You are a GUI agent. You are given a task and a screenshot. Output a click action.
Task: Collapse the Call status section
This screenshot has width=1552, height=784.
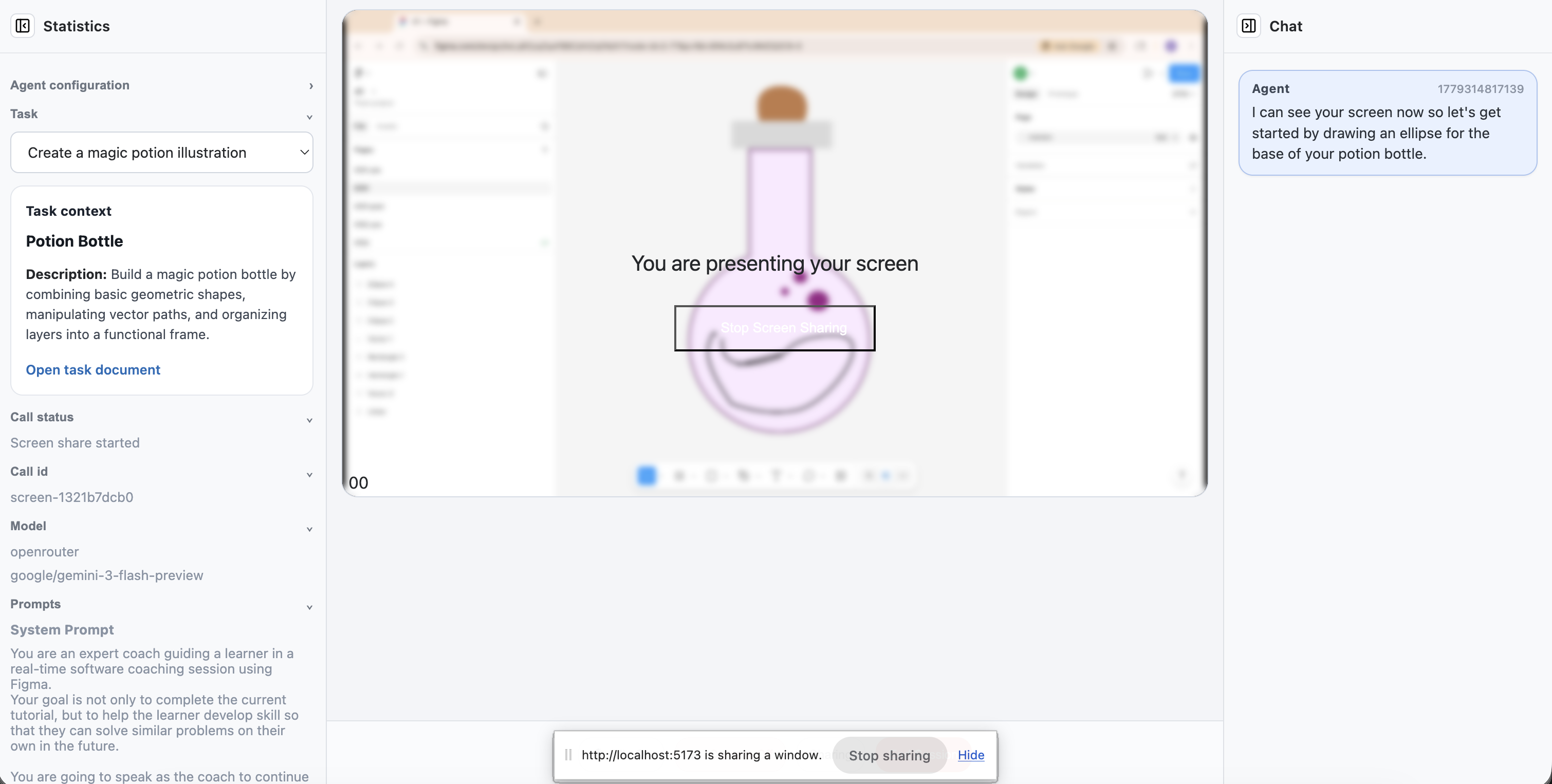point(310,420)
